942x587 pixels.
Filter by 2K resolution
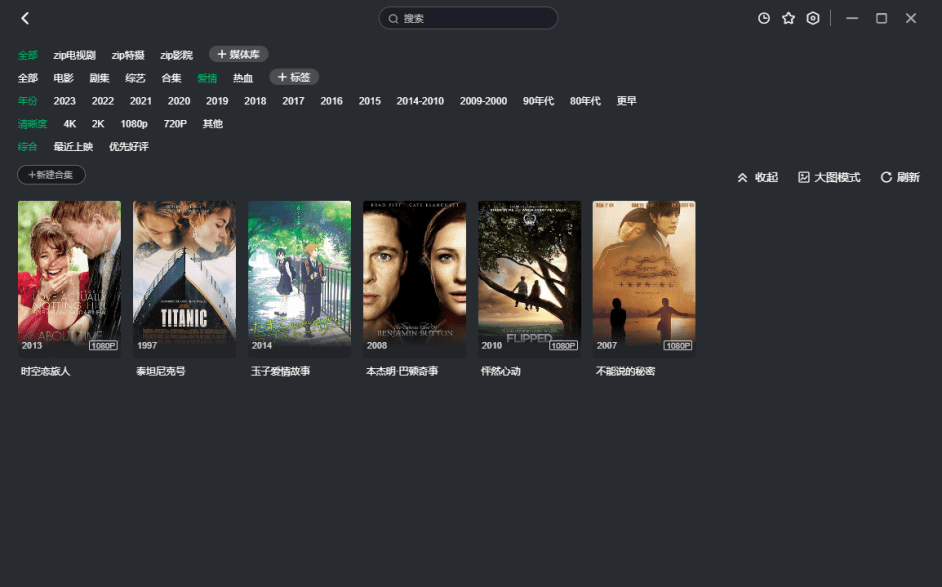(98, 124)
